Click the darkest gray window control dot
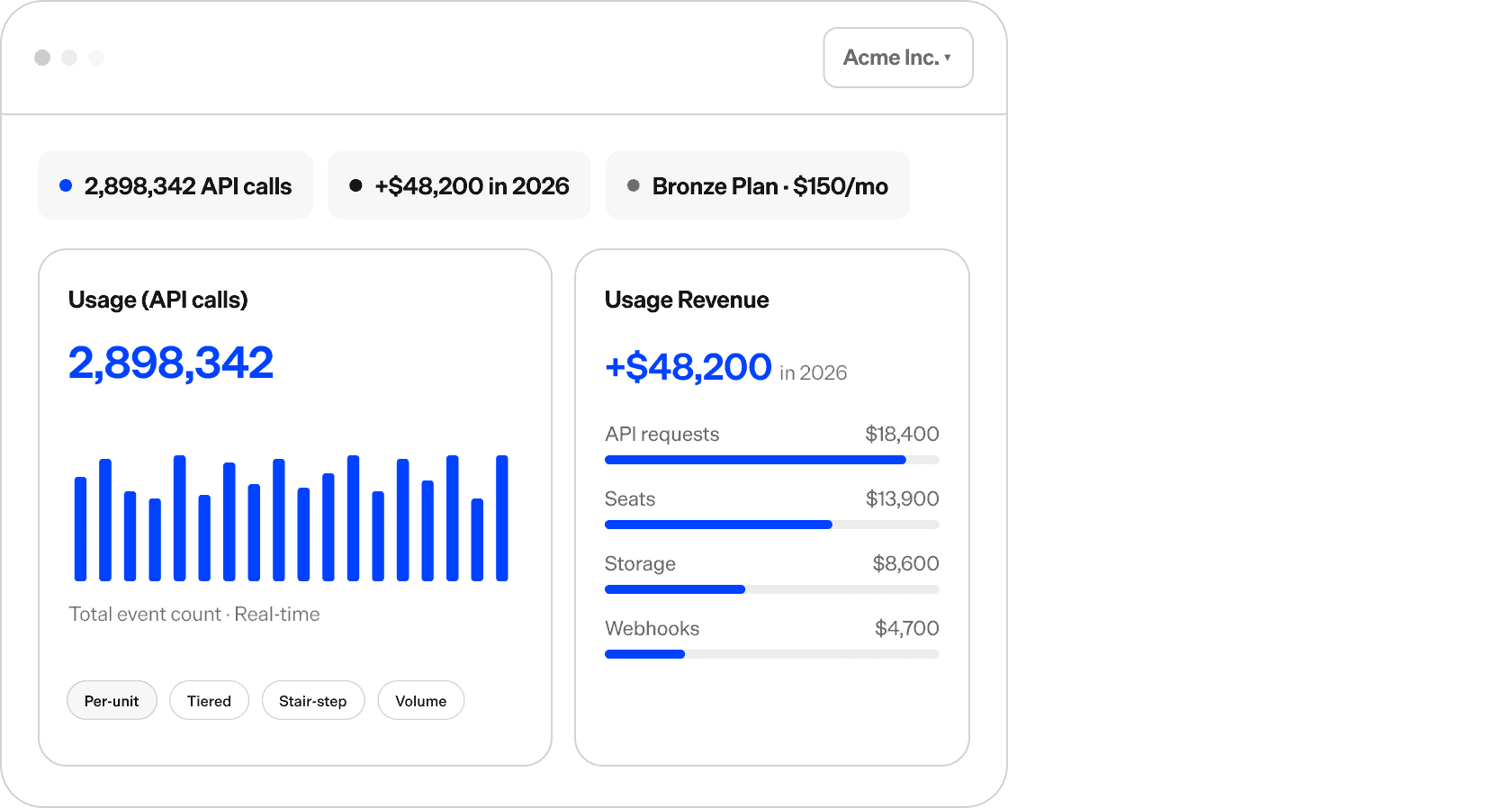This screenshot has height=808, width=1512. pos(42,58)
